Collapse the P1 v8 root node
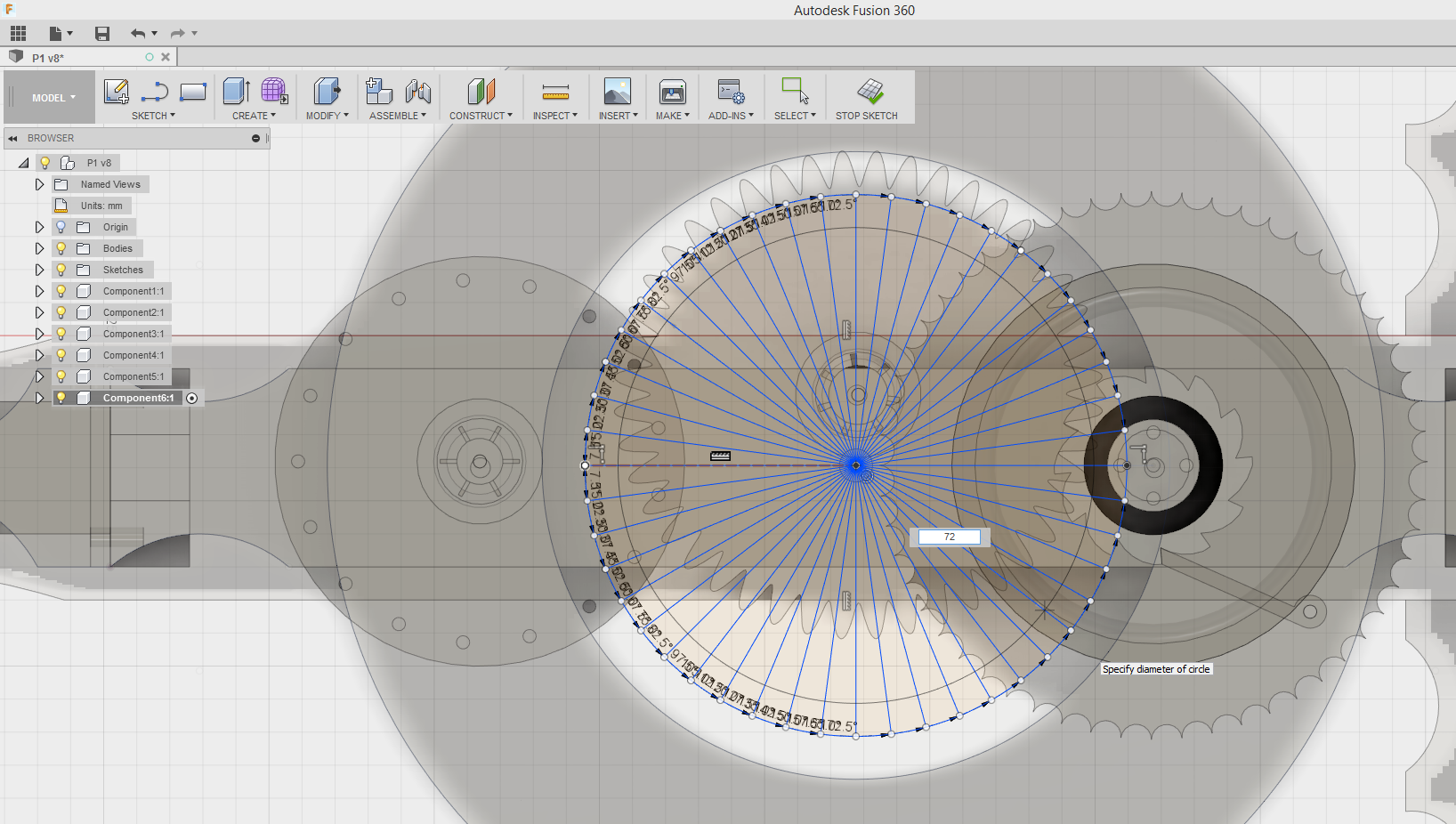 (24, 163)
